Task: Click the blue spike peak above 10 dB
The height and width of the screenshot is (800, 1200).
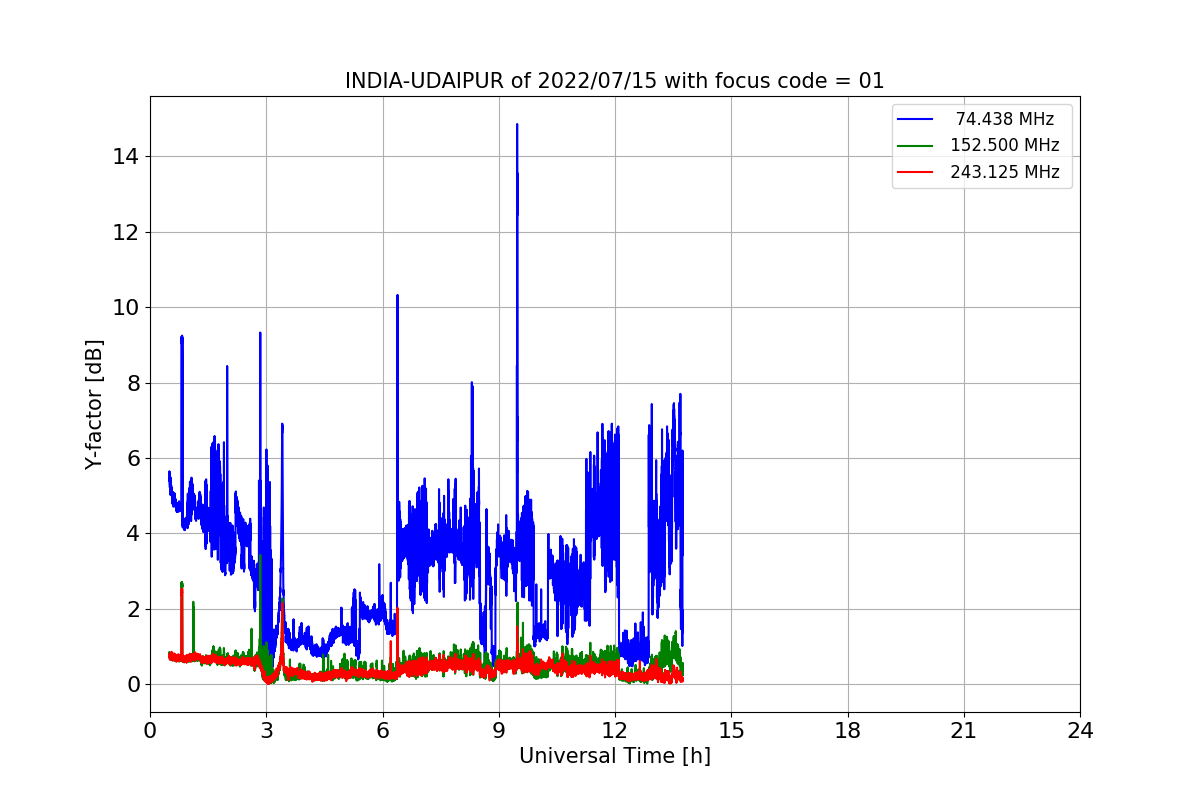Action: (397, 296)
